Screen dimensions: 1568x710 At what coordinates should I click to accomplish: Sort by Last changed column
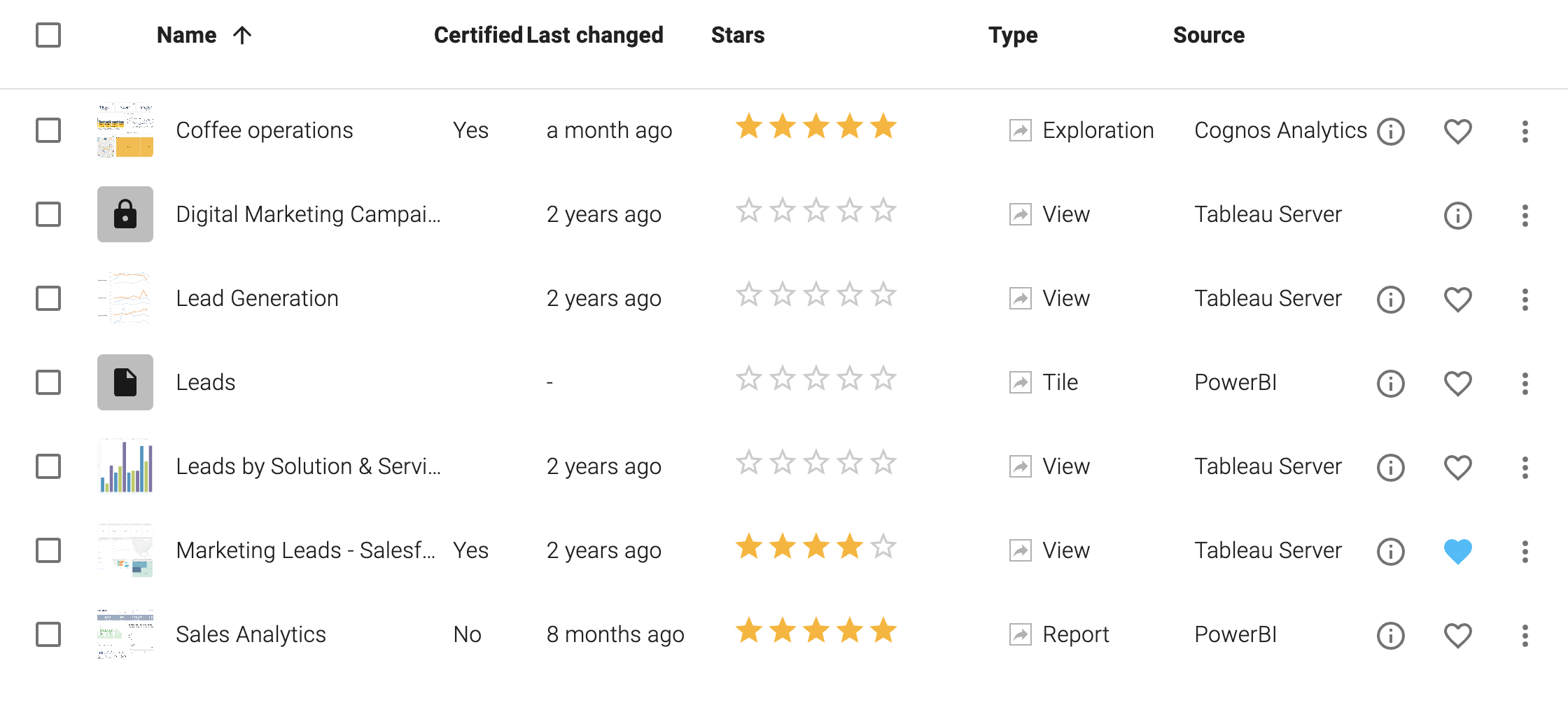pos(594,35)
